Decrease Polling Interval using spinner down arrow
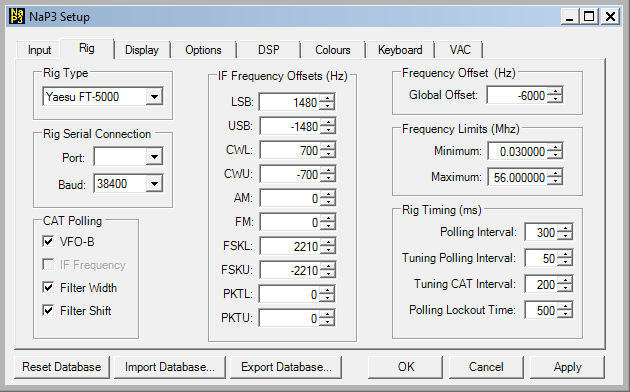Screen dimensions: 630x392 pos(565,236)
